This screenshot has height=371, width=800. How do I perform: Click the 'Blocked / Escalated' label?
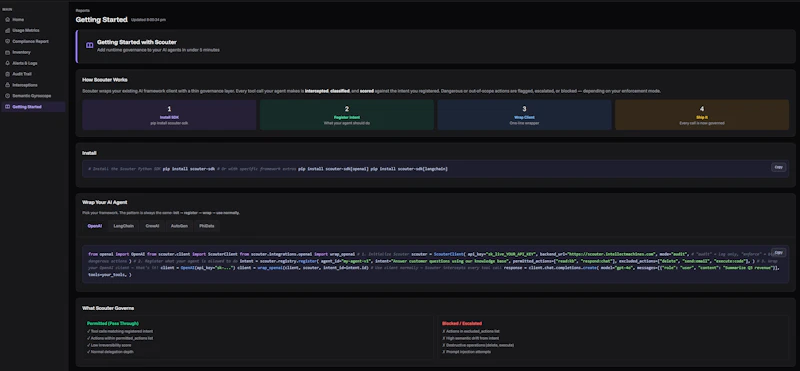(x=462, y=324)
